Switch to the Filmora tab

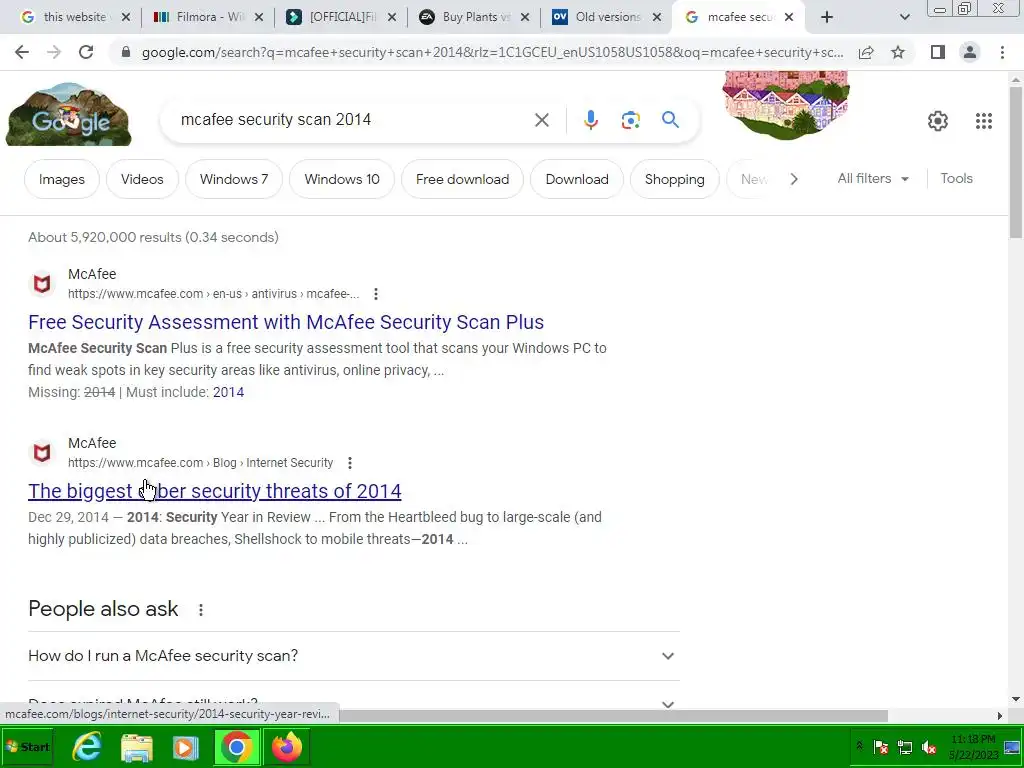(208, 17)
